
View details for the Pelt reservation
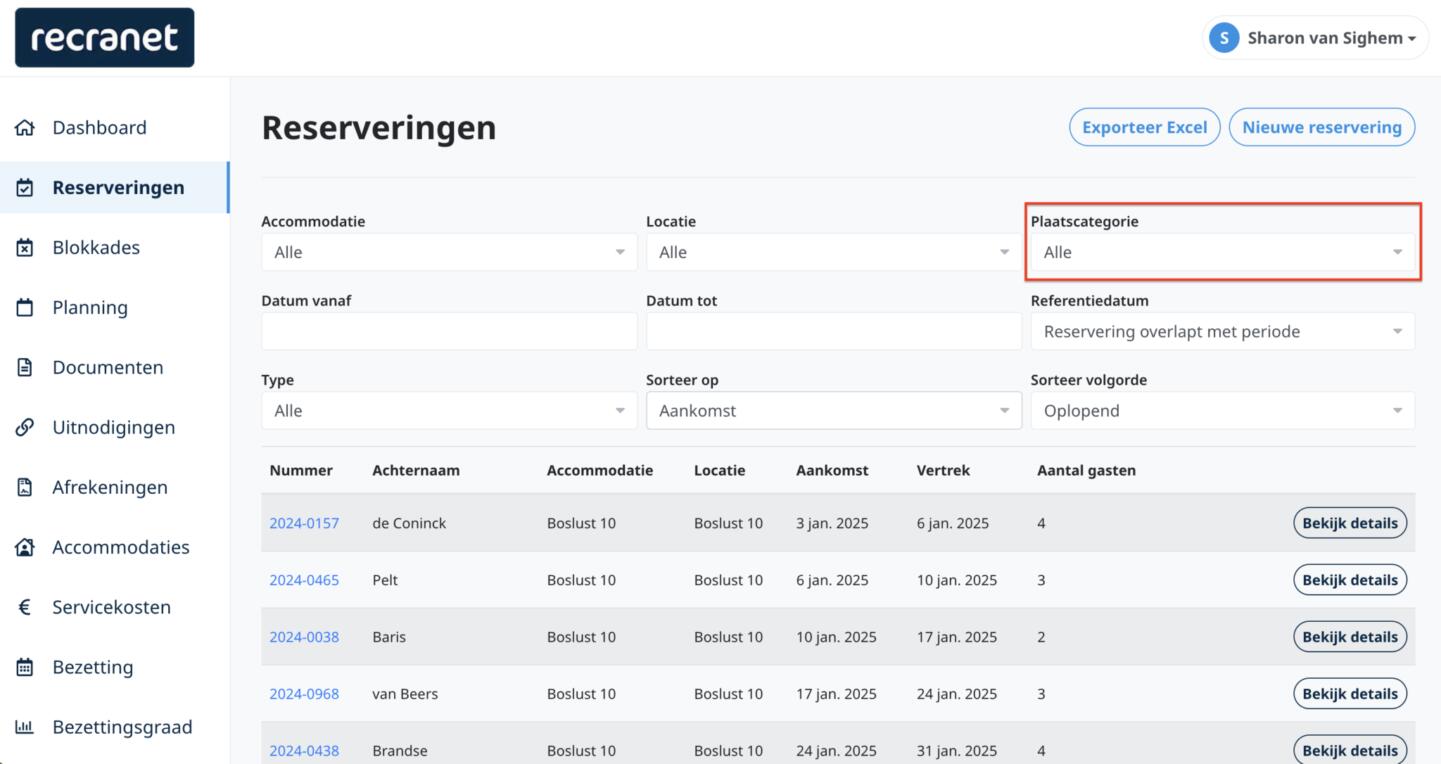[x=1349, y=580]
